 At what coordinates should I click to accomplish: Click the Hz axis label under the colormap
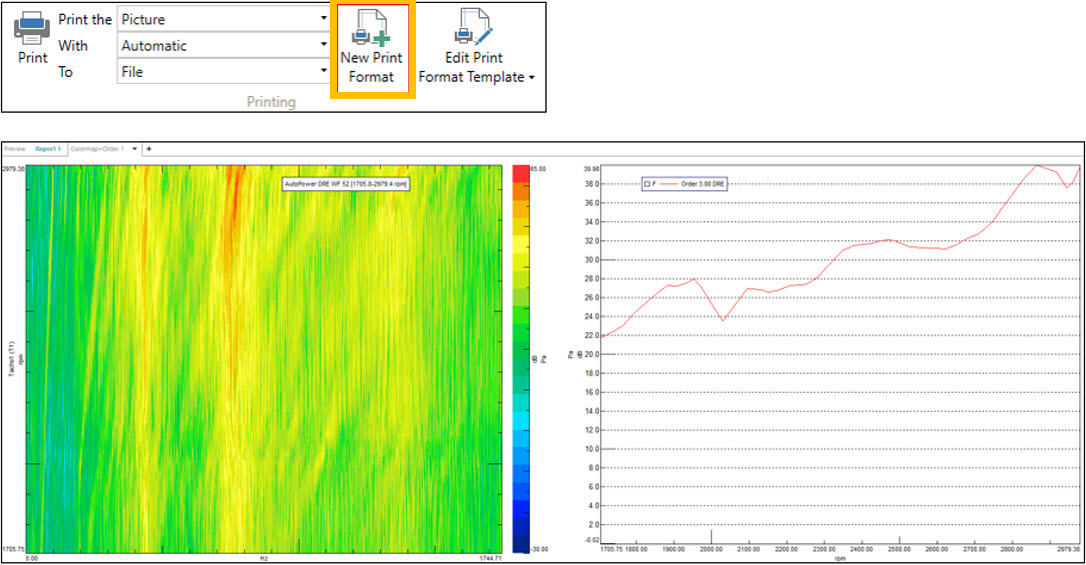264,559
